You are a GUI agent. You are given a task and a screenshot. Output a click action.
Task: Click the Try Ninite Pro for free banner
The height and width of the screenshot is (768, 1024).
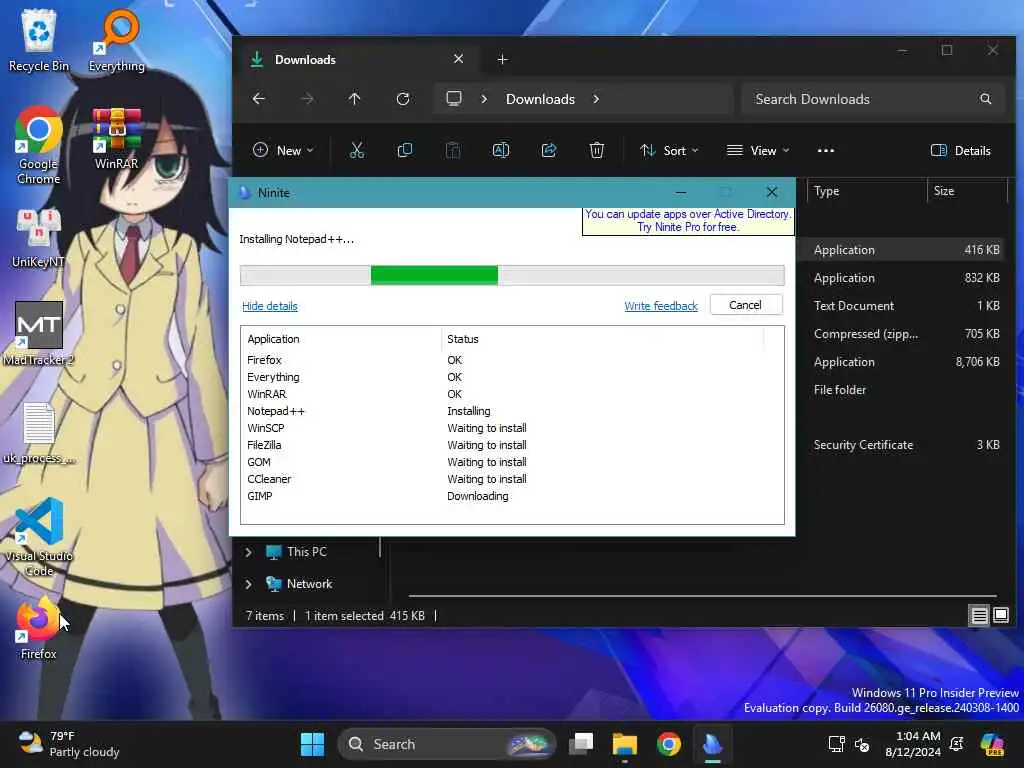(688, 221)
